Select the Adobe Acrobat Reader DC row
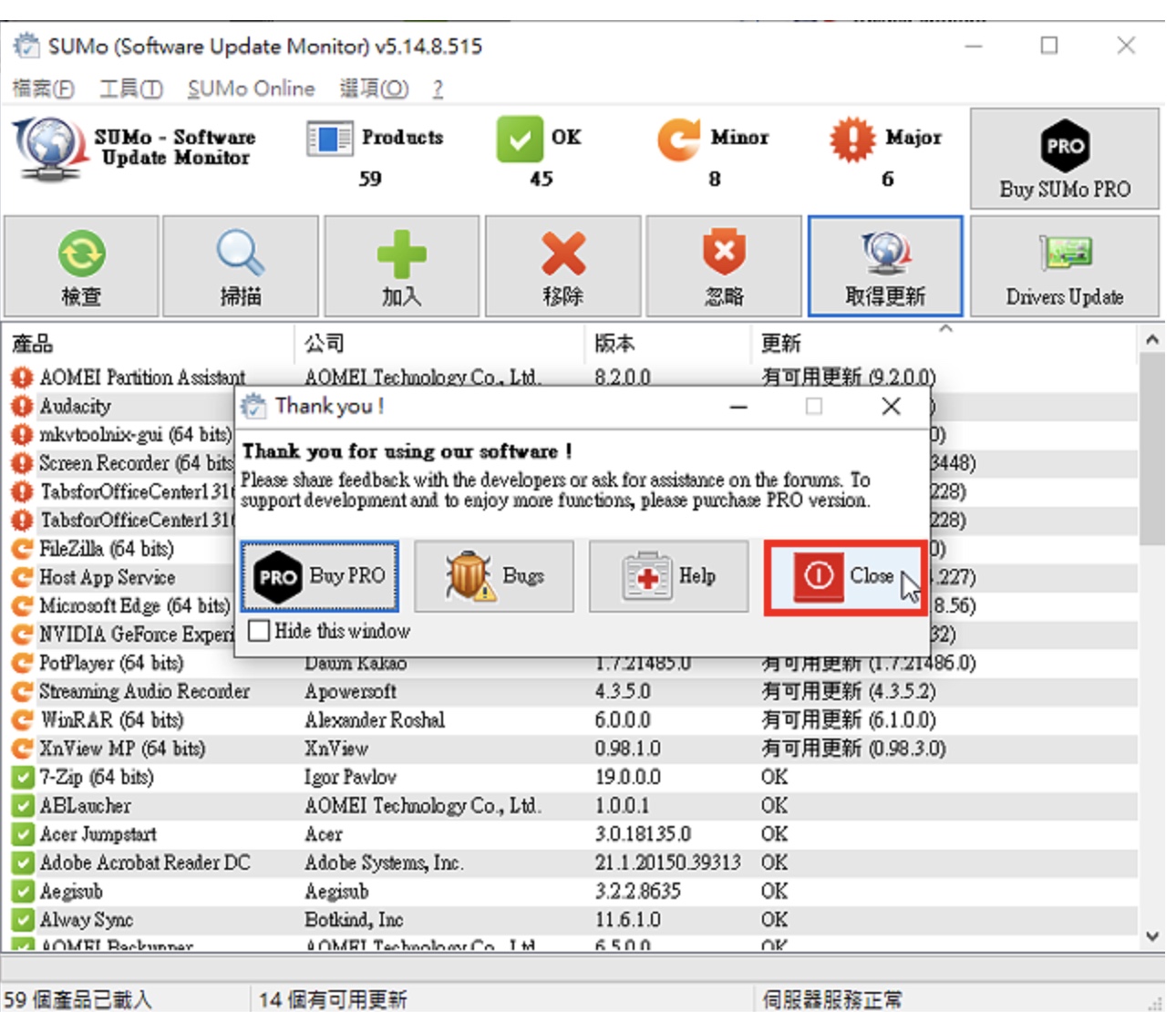Image resolution: width=1176 pixels, height=1012 pixels. [x=571, y=862]
